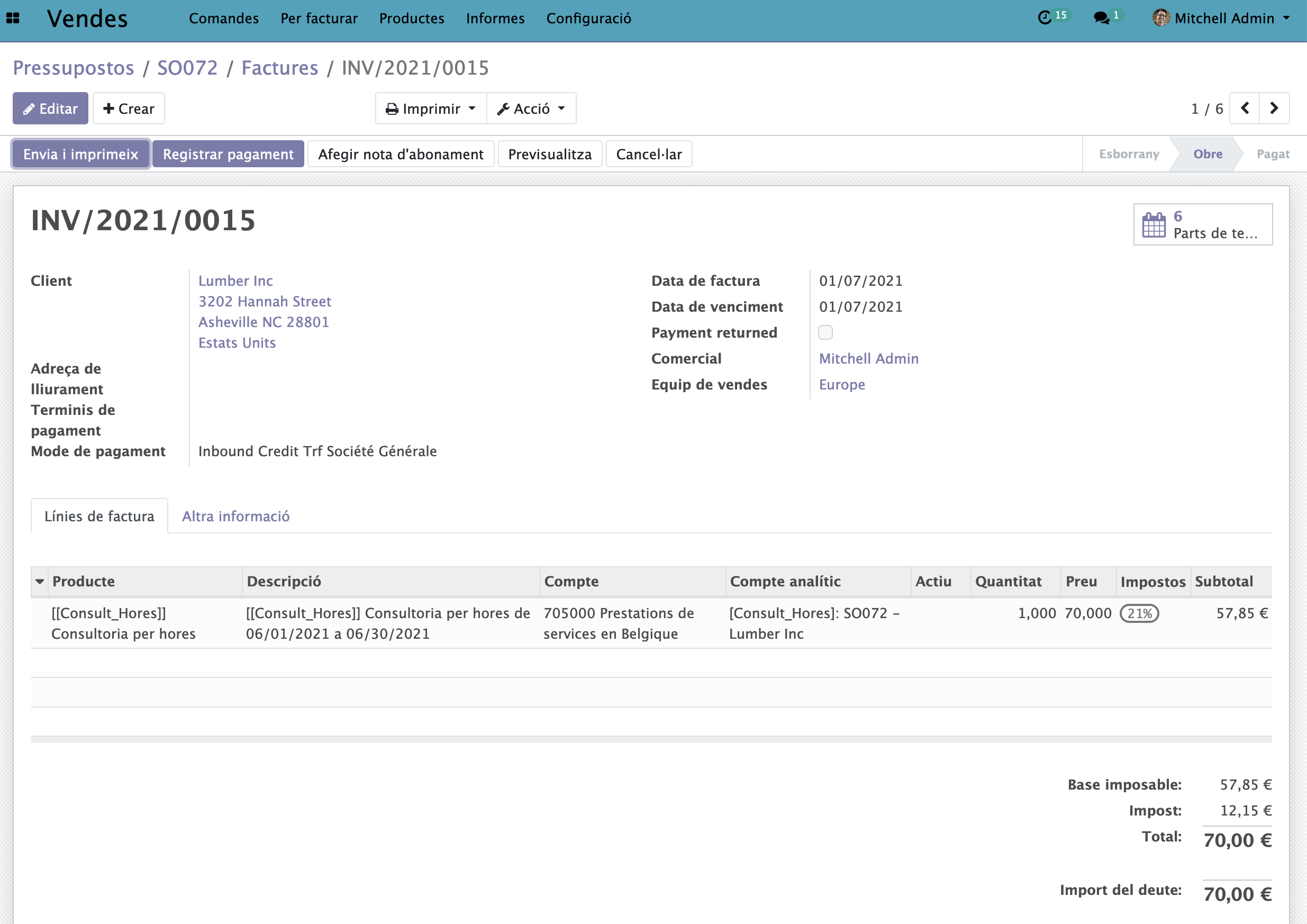1307x924 pixels.
Task: Click the Obre status stage
Action: pyautogui.click(x=1208, y=155)
